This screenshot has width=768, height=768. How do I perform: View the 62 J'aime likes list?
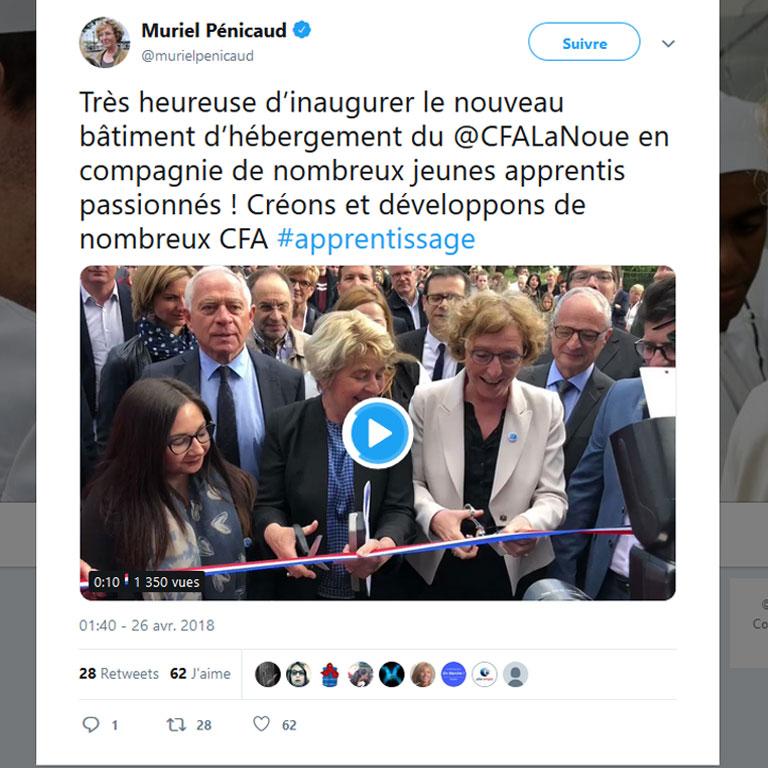(200, 673)
